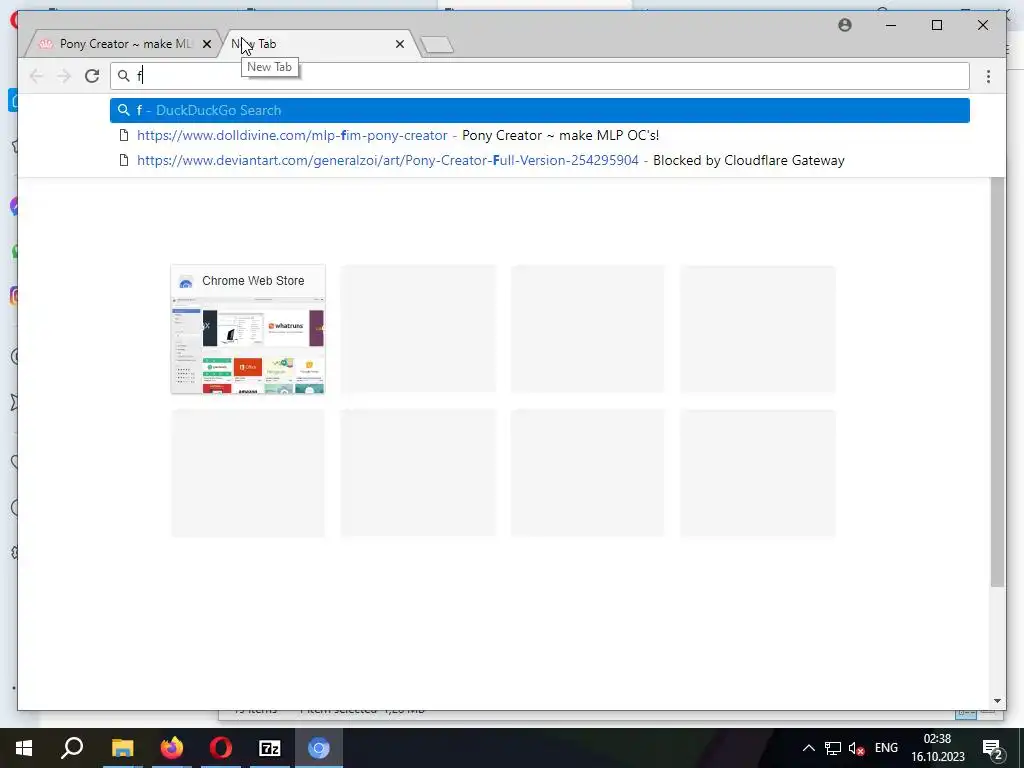The width and height of the screenshot is (1024, 768).
Task: Open the three-dot browser menu
Action: 988,76
